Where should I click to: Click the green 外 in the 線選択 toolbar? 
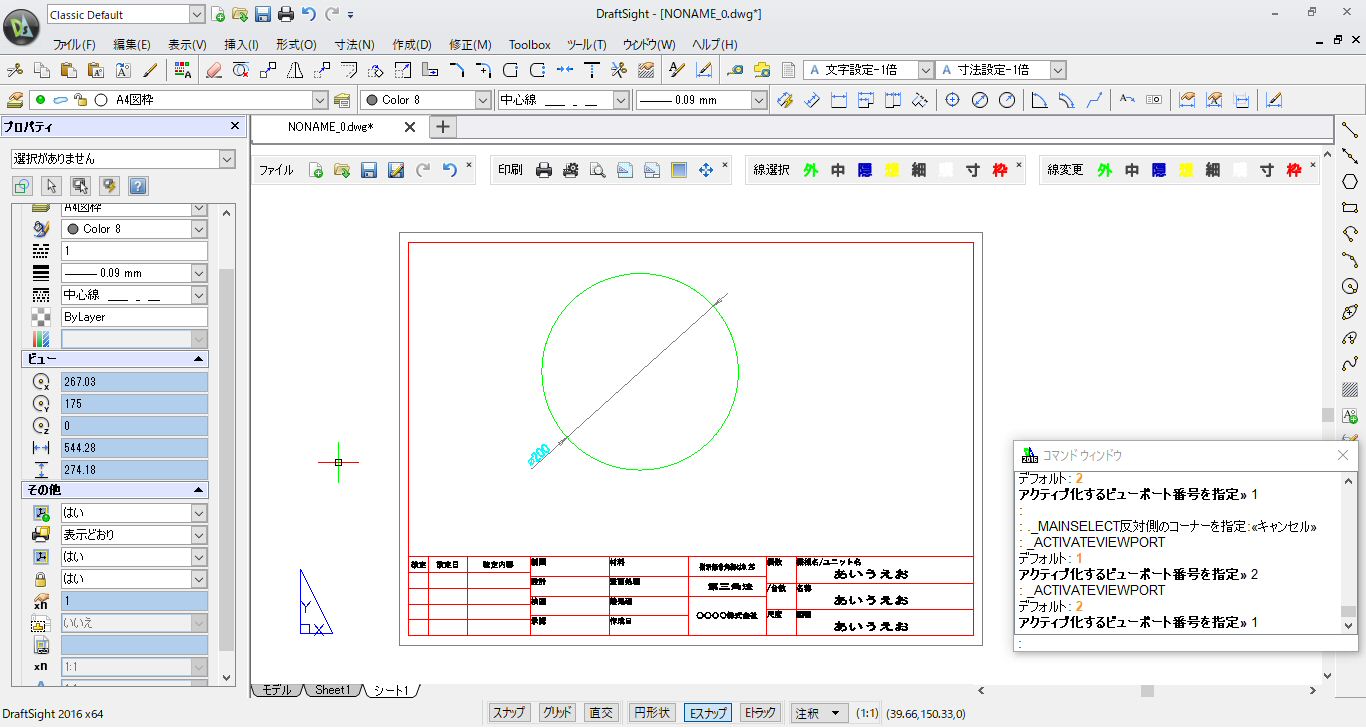810,170
